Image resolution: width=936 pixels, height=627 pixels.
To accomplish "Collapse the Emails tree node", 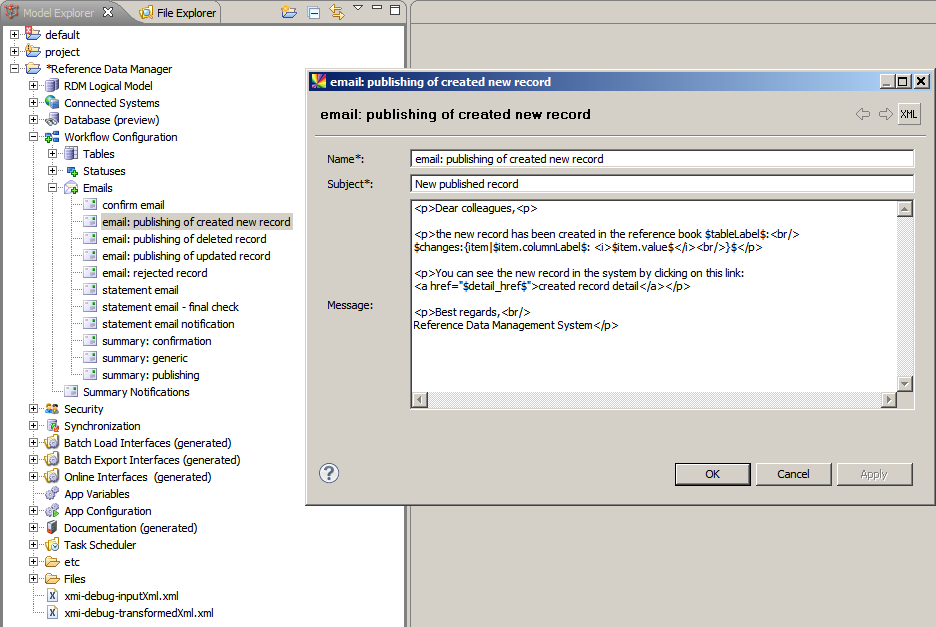I will click(53, 188).
